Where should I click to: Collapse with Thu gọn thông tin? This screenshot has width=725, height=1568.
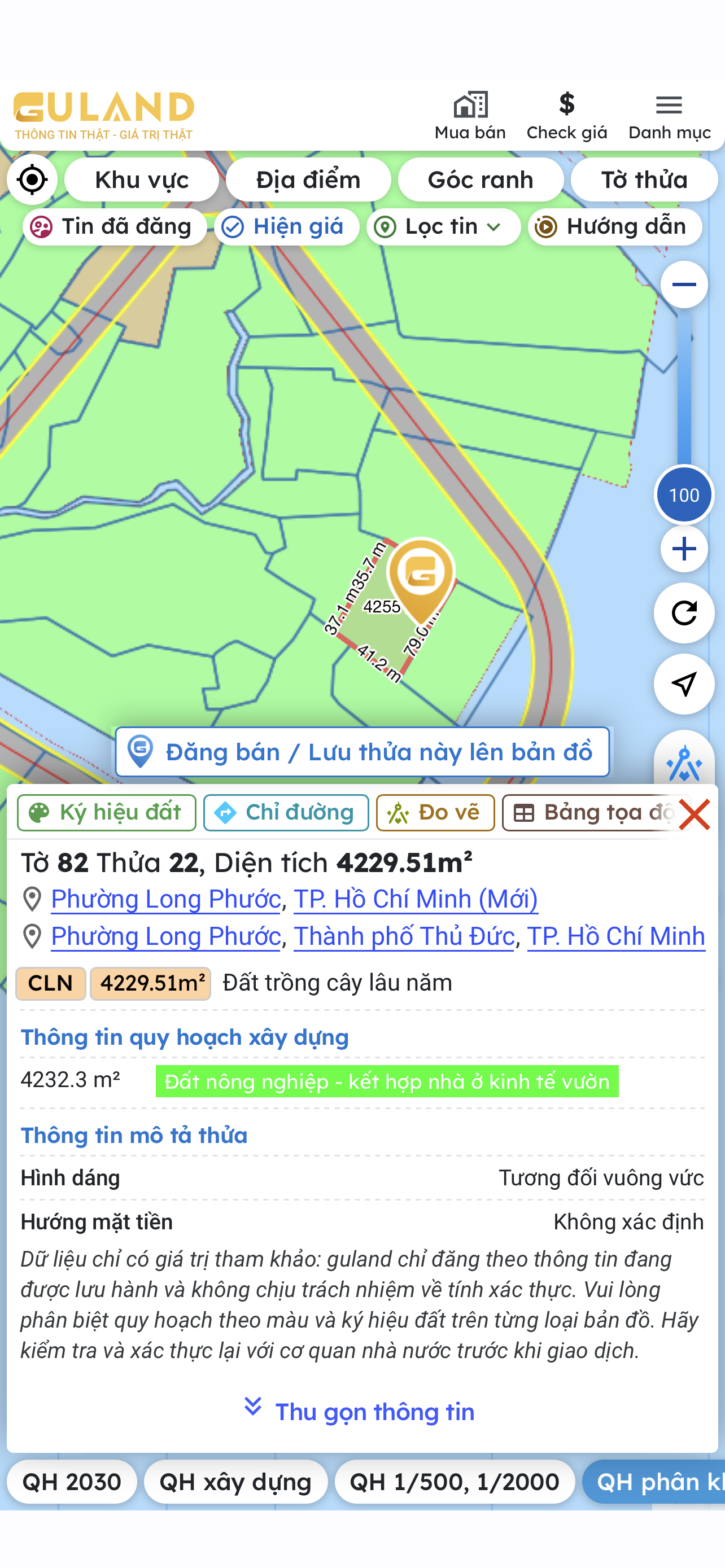click(x=359, y=1411)
